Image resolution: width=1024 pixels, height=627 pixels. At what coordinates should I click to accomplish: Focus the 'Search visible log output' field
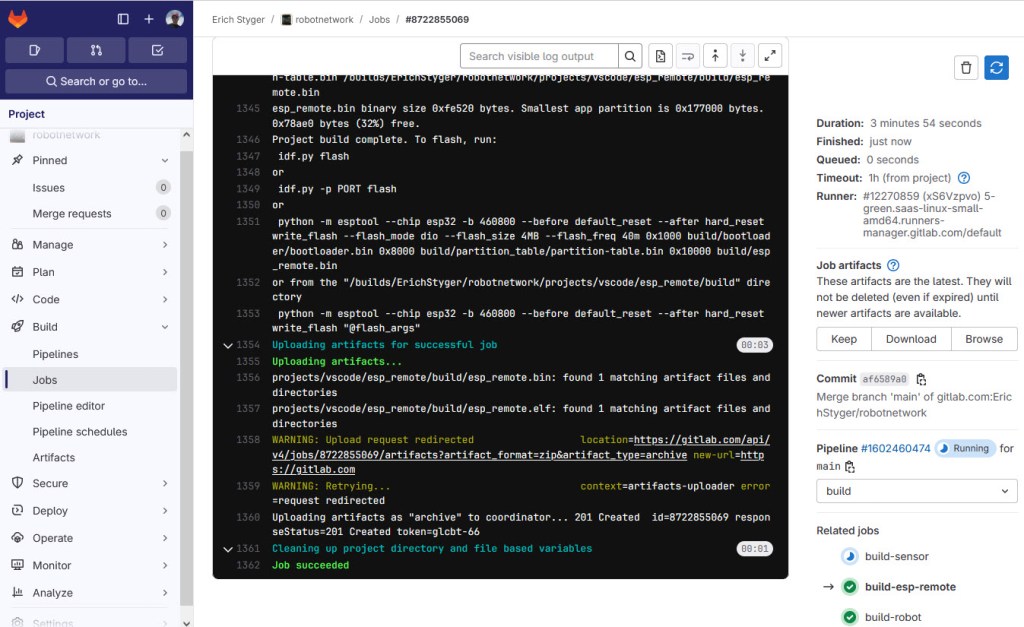tap(540, 56)
